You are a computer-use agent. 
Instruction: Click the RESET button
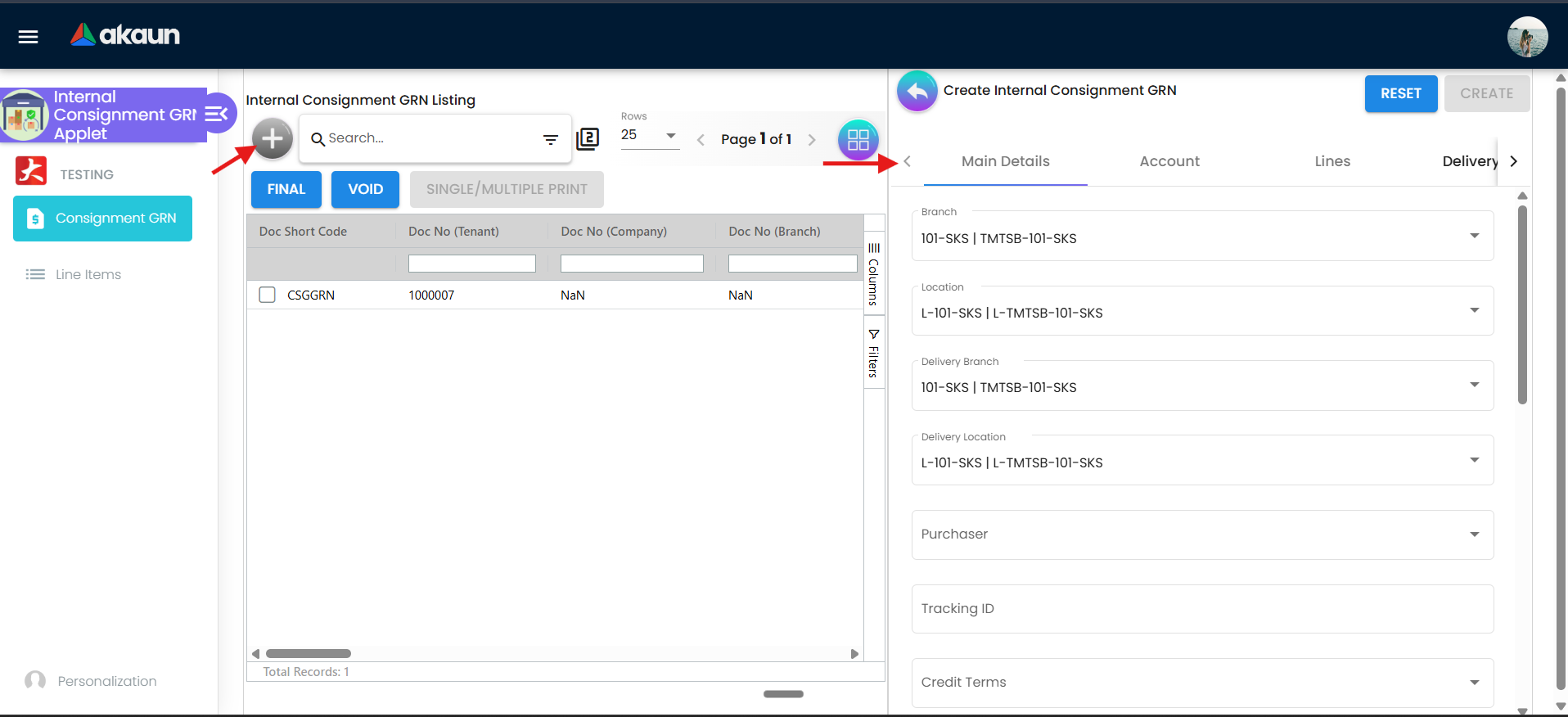point(1400,93)
